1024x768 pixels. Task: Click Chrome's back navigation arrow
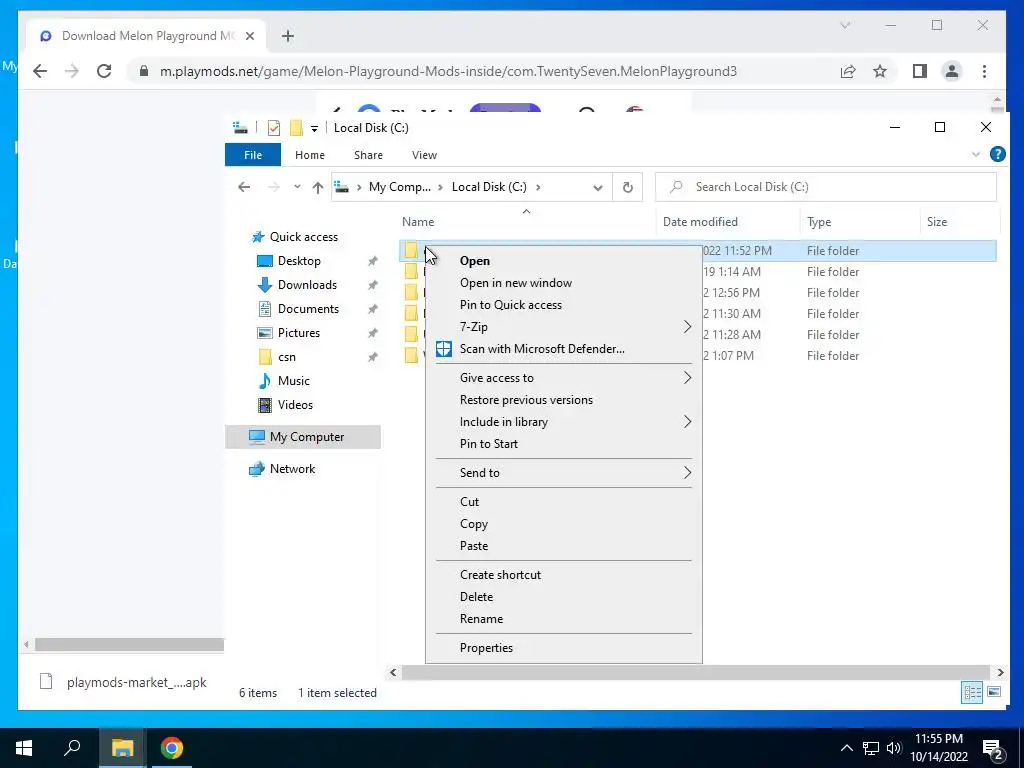click(40, 71)
